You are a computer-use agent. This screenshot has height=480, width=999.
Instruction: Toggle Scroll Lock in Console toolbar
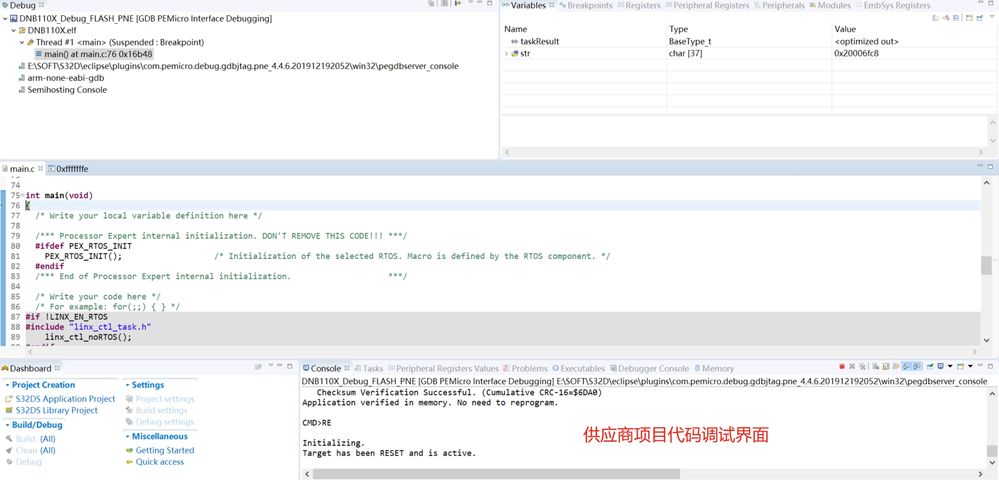point(886,367)
